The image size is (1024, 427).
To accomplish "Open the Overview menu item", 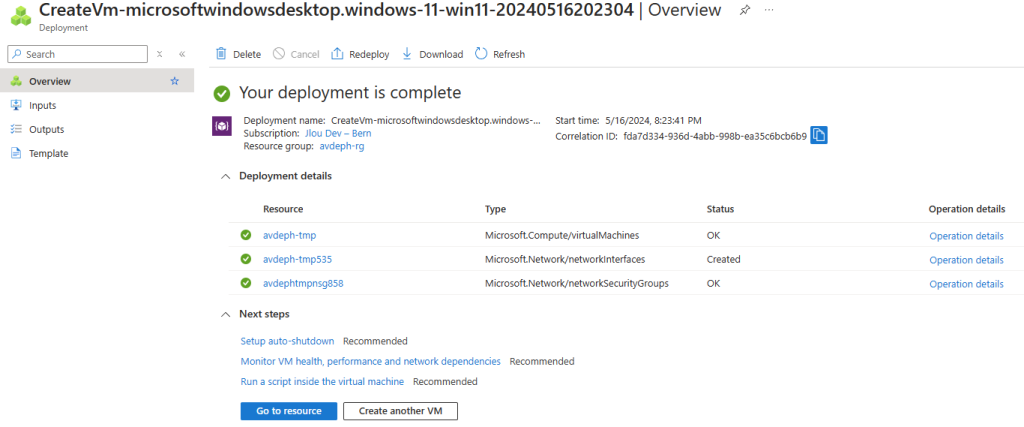I will (97, 82).
